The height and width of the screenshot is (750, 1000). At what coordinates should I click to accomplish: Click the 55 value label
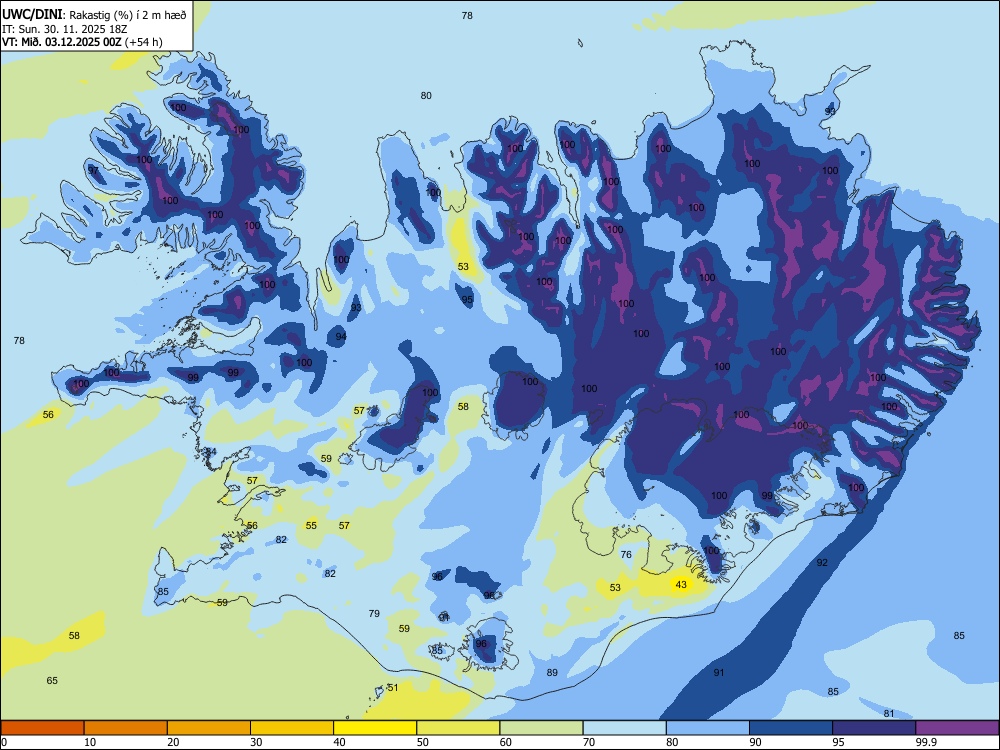[x=311, y=526]
